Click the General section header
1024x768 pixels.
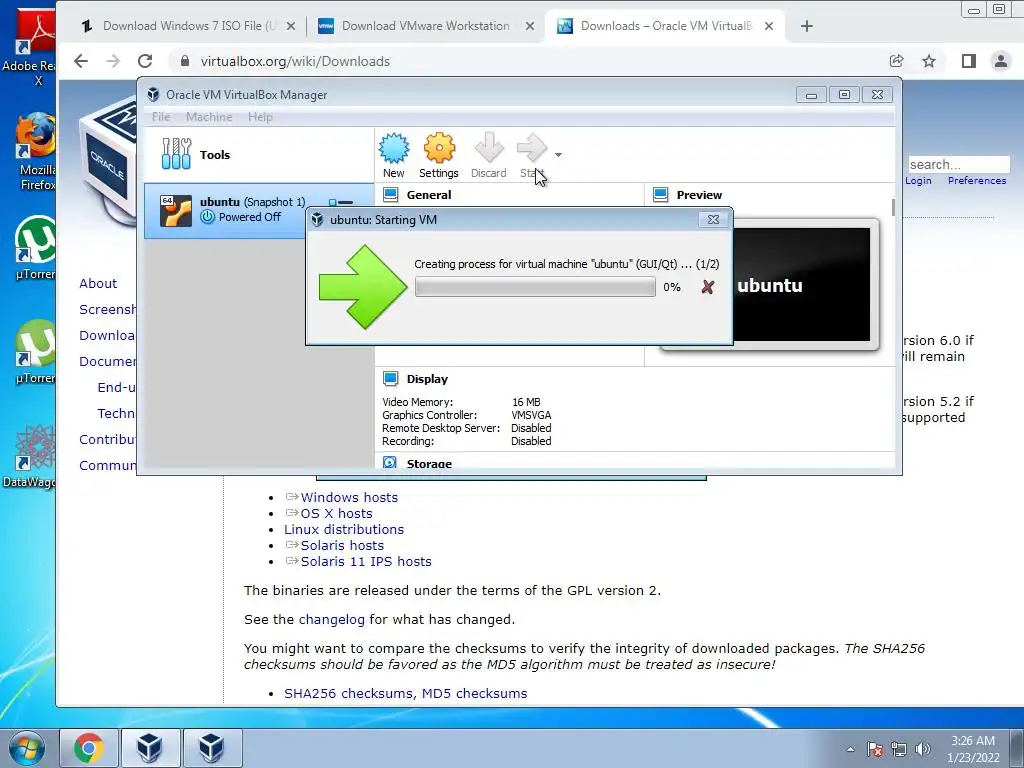click(428, 195)
